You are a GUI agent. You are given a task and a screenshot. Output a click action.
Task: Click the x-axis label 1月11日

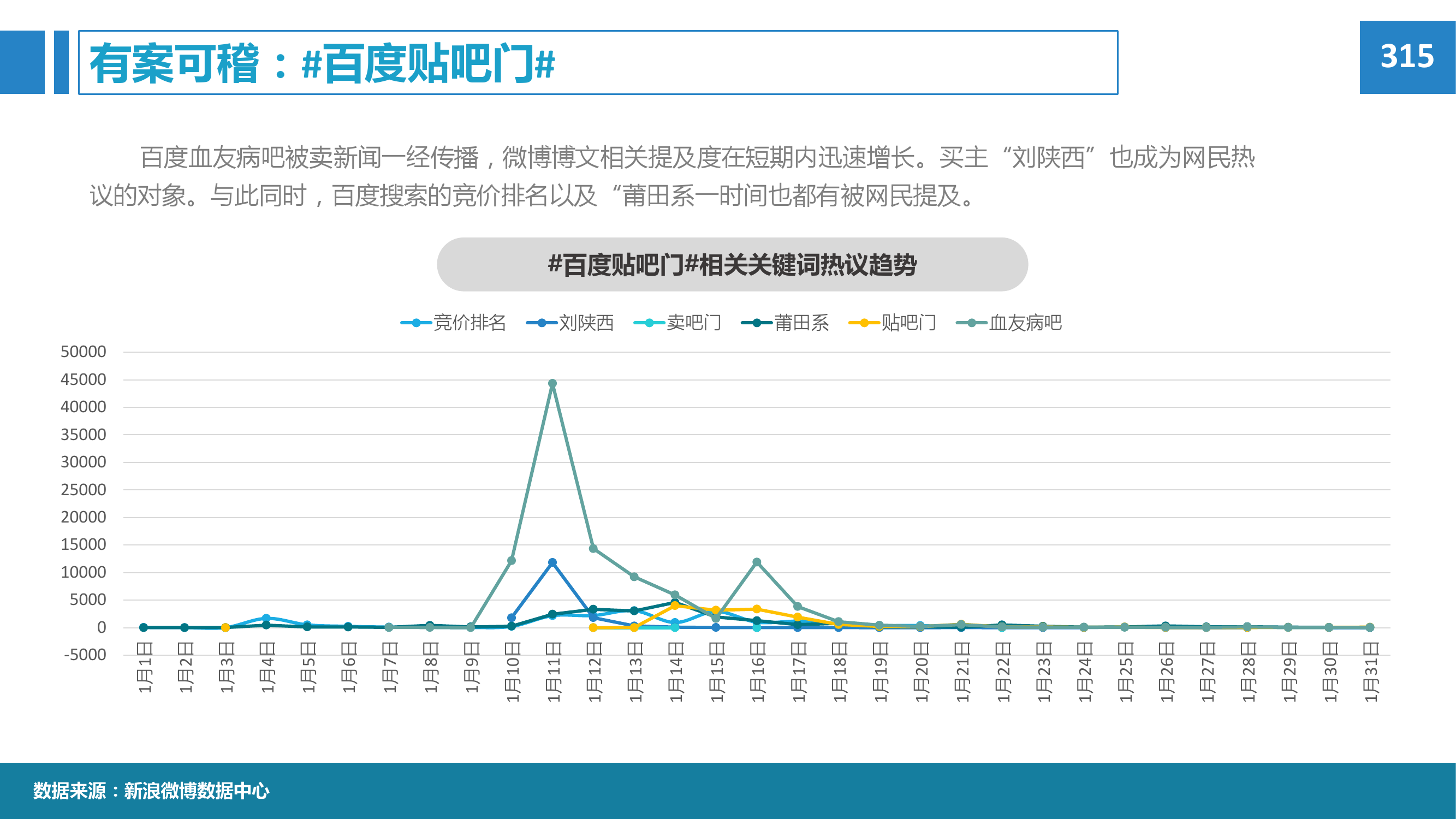click(x=554, y=672)
